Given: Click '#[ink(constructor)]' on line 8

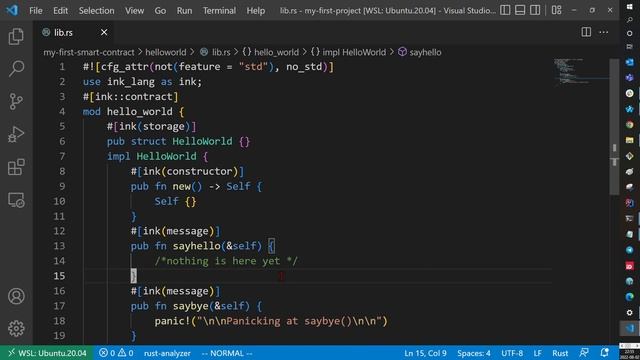Looking at the screenshot, I should tap(187, 171).
